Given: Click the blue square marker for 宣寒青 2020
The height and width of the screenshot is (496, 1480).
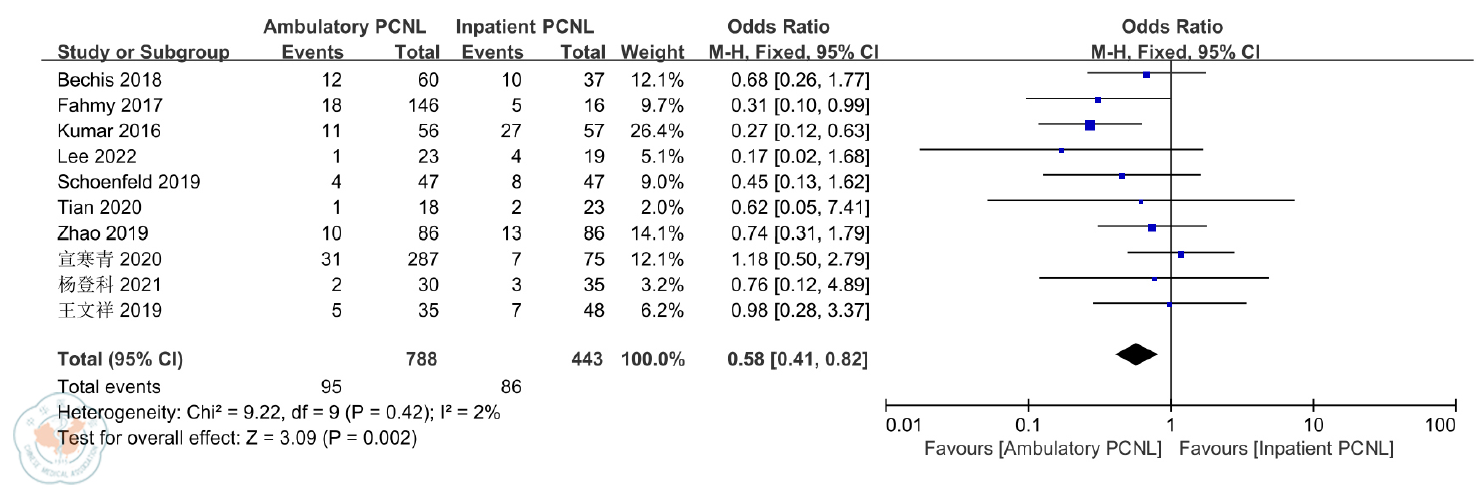Looking at the screenshot, I should (1181, 254).
